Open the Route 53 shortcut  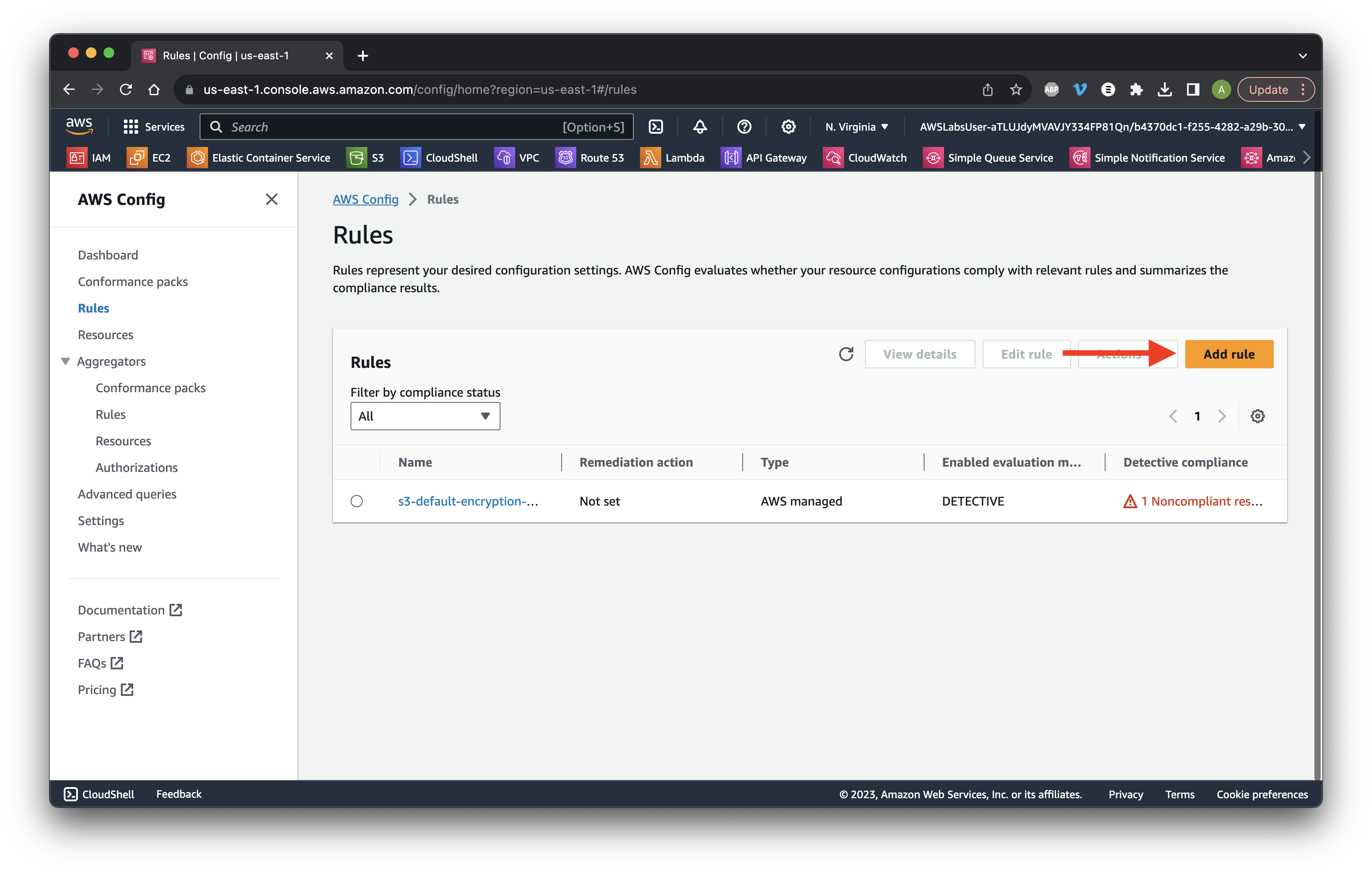pyautogui.click(x=590, y=157)
